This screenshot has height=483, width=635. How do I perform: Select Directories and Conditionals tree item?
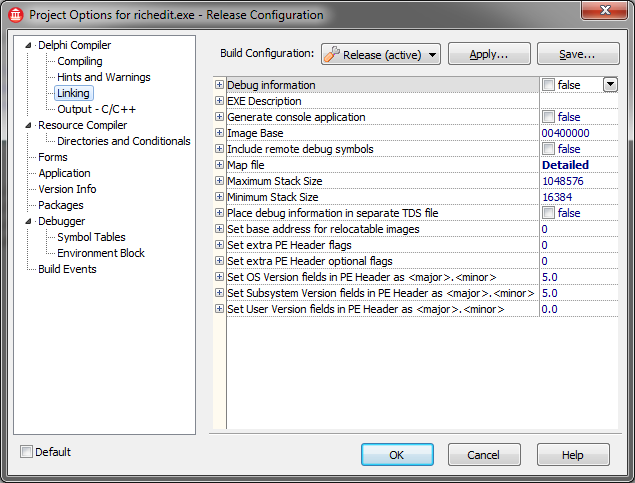(124, 141)
